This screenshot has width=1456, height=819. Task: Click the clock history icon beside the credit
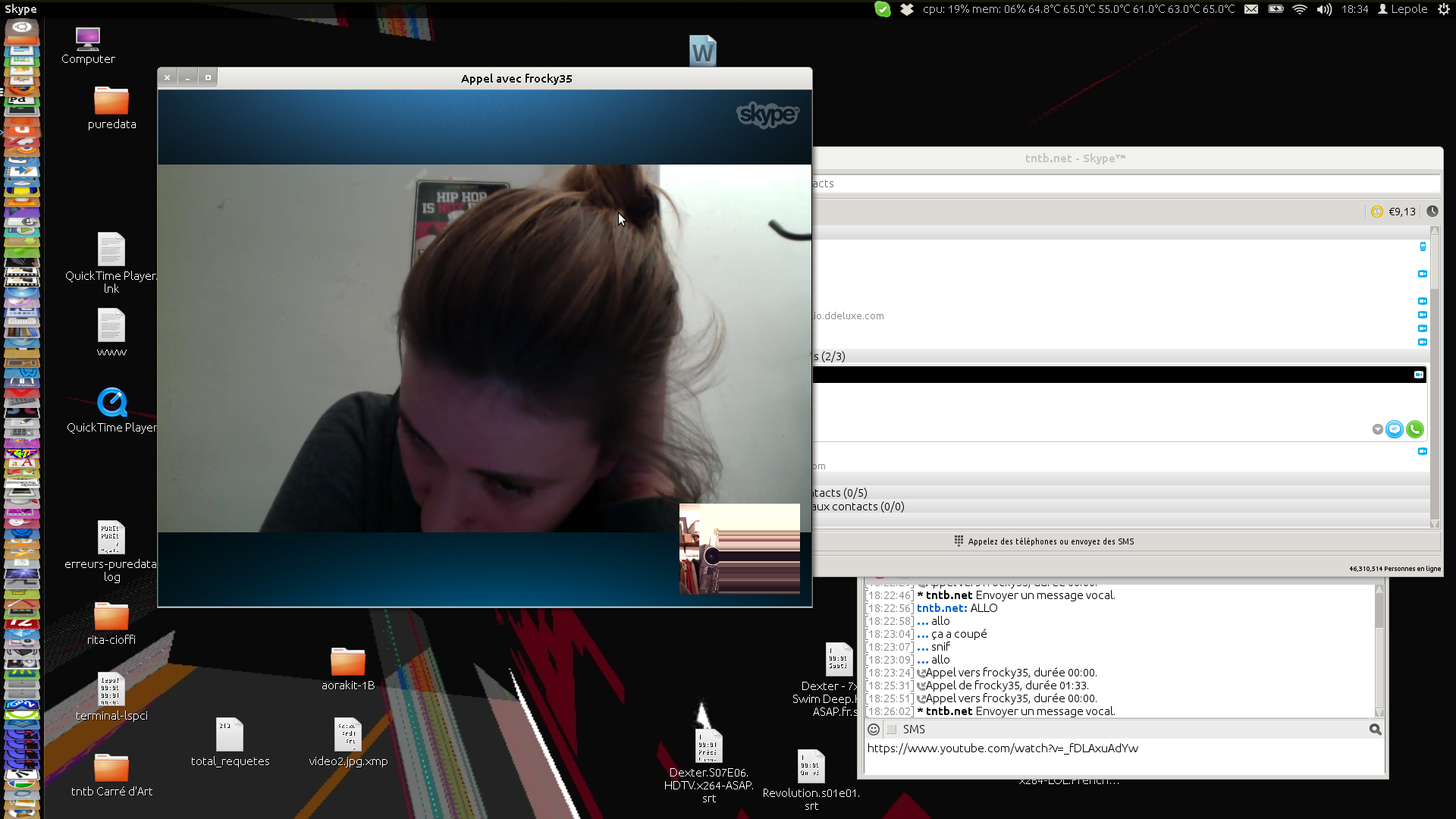click(1432, 212)
